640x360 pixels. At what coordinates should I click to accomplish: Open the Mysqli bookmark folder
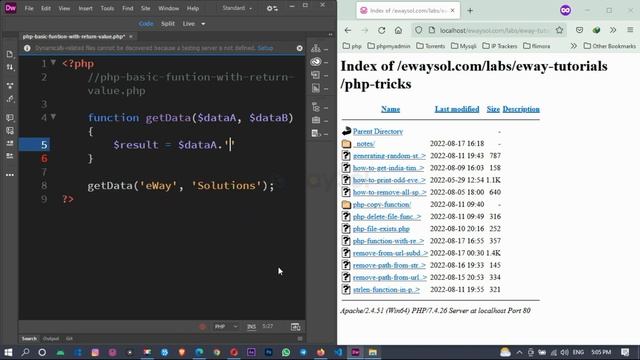coord(463,46)
